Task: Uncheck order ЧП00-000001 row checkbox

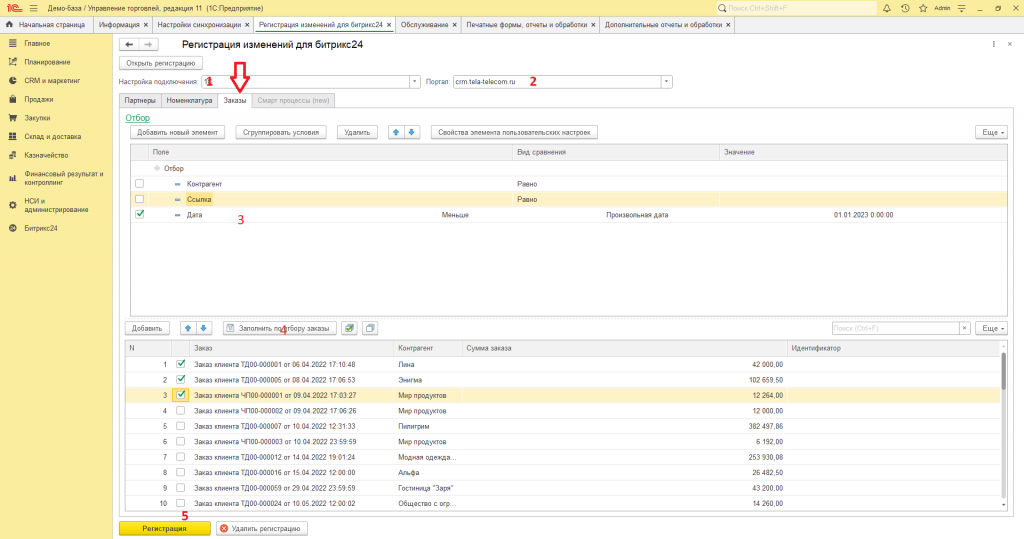Action: pyautogui.click(x=181, y=395)
